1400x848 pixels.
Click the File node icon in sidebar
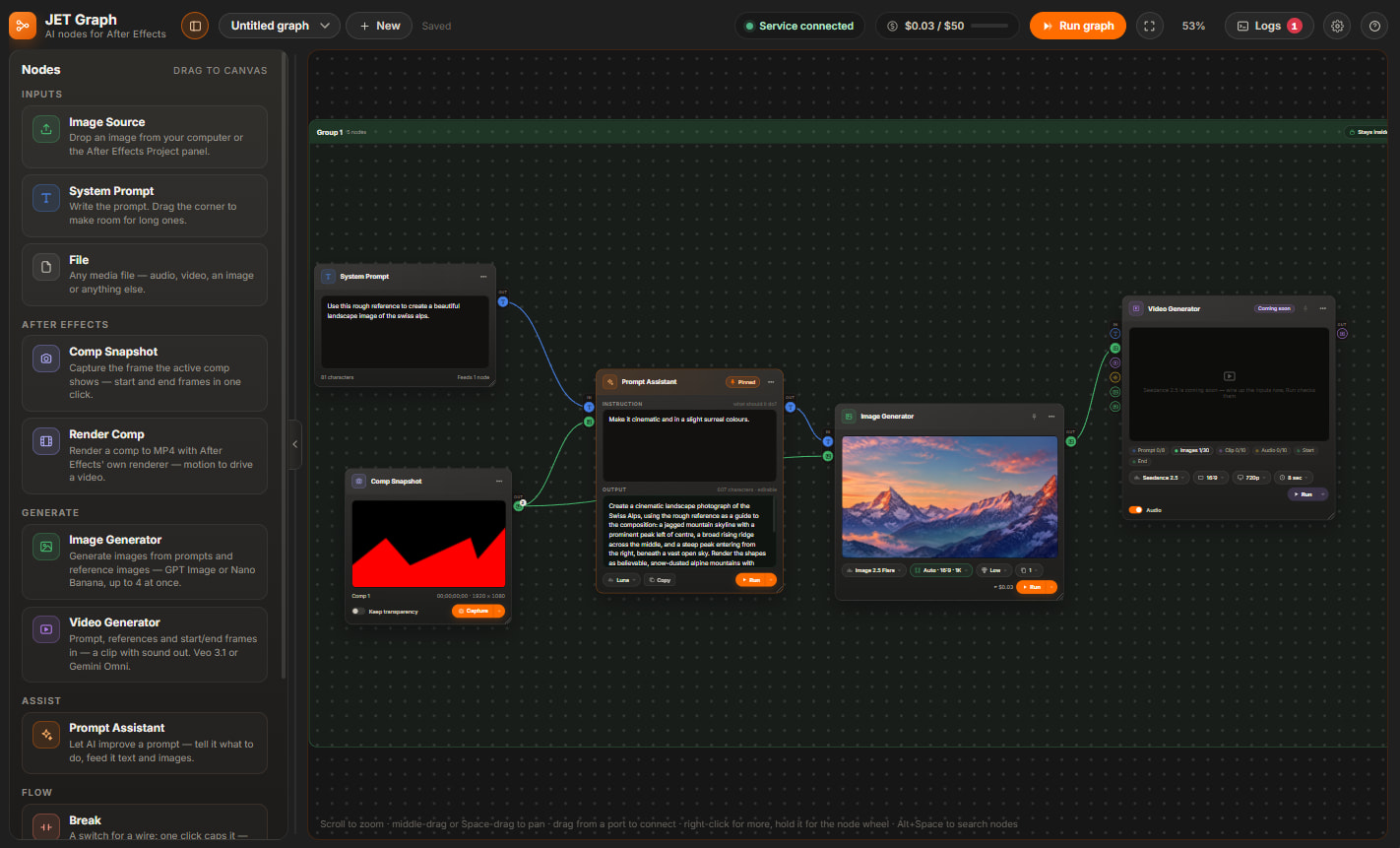coord(46,267)
